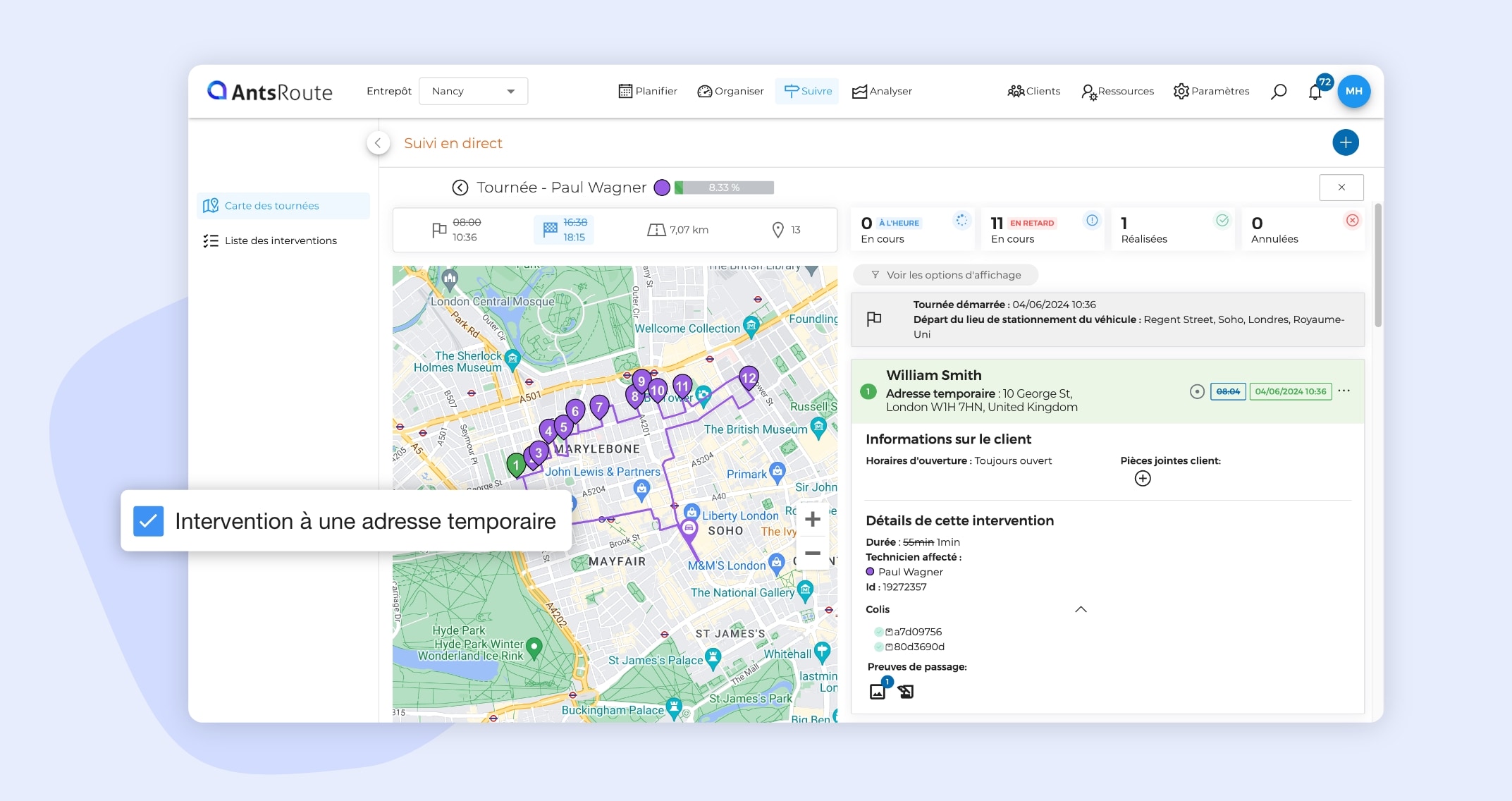The image size is (1512, 801).
Task: Select map marker number 12
Action: point(748,379)
